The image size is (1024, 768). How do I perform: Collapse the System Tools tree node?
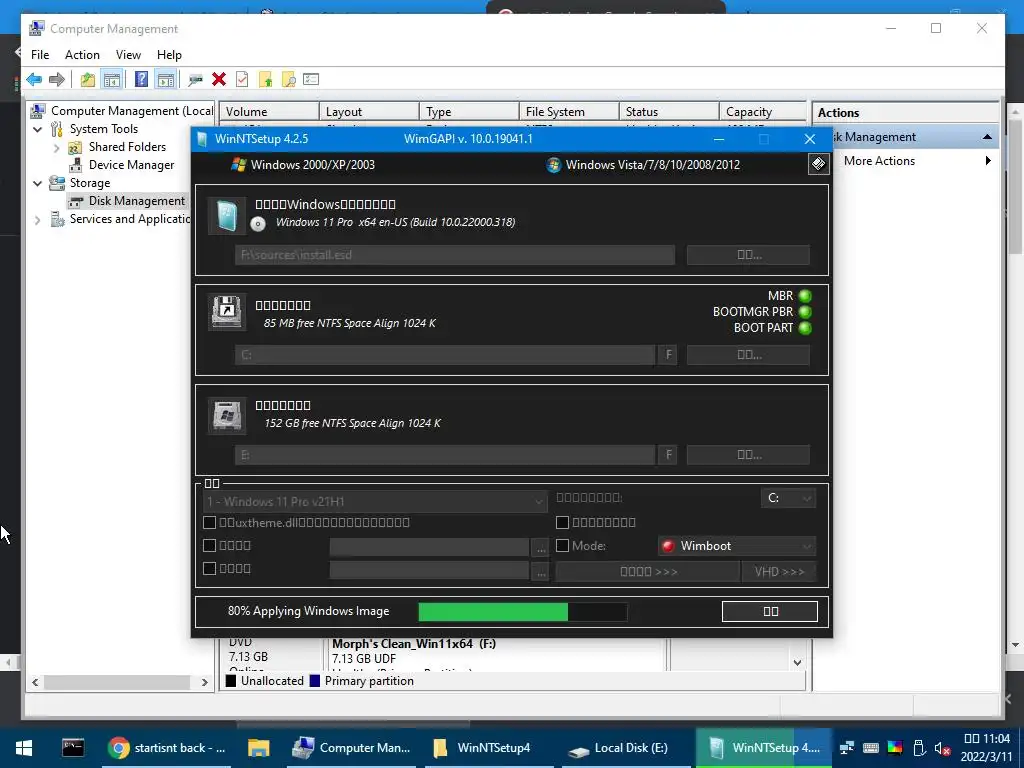point(38,129)
